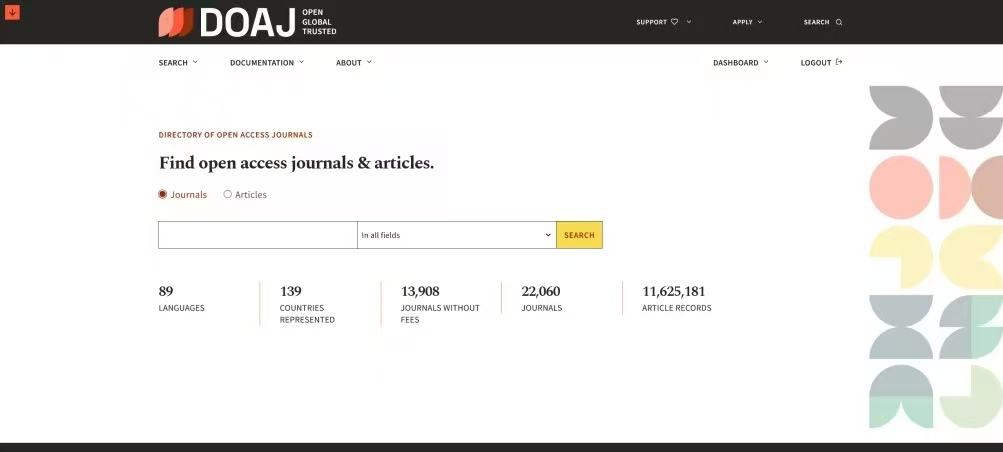Click the DOAJ logo in header
The height and width of the screenshot is (452, 1003).
pos(227,22)
